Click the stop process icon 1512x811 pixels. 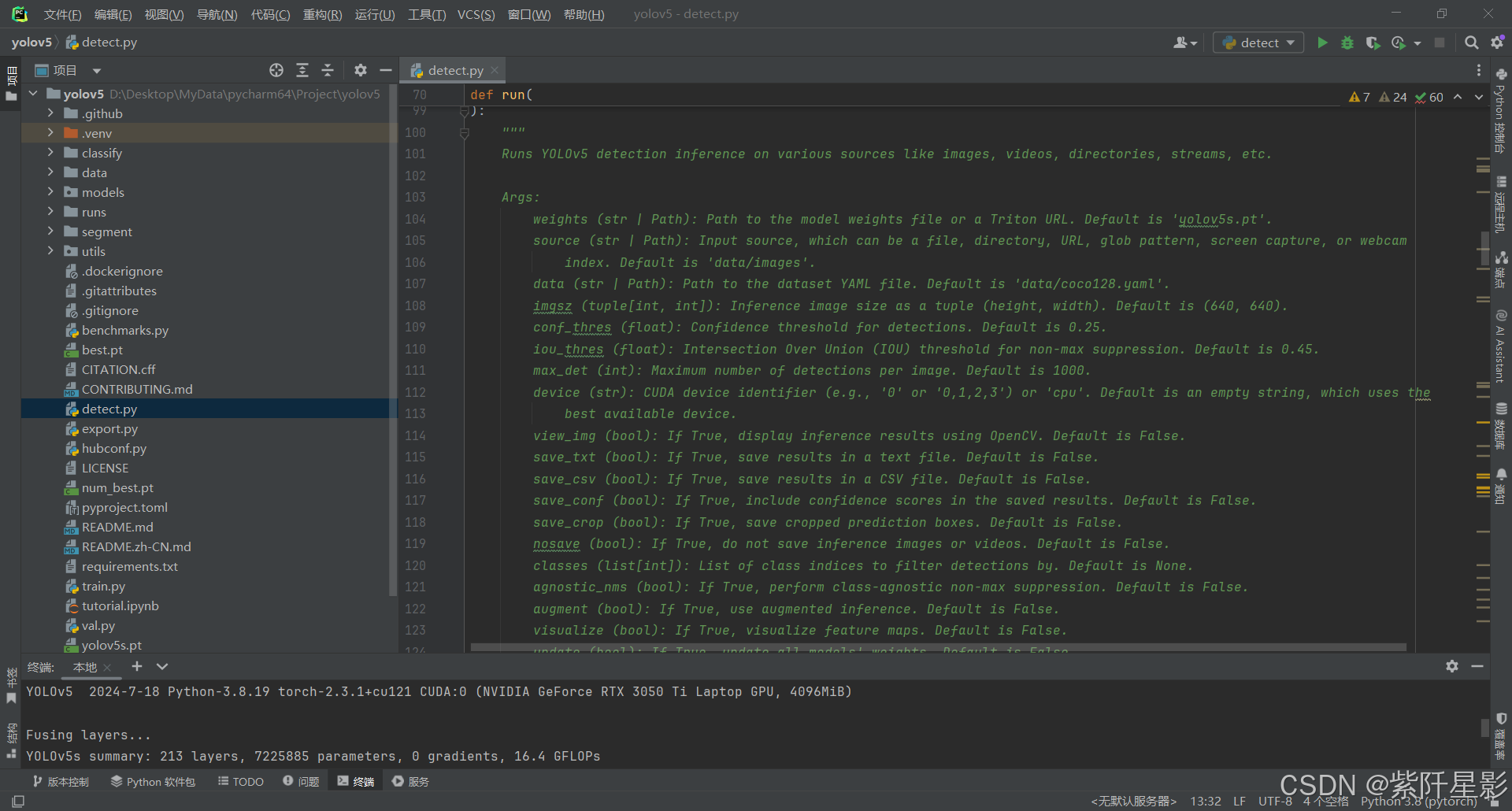click(1440, 43)
